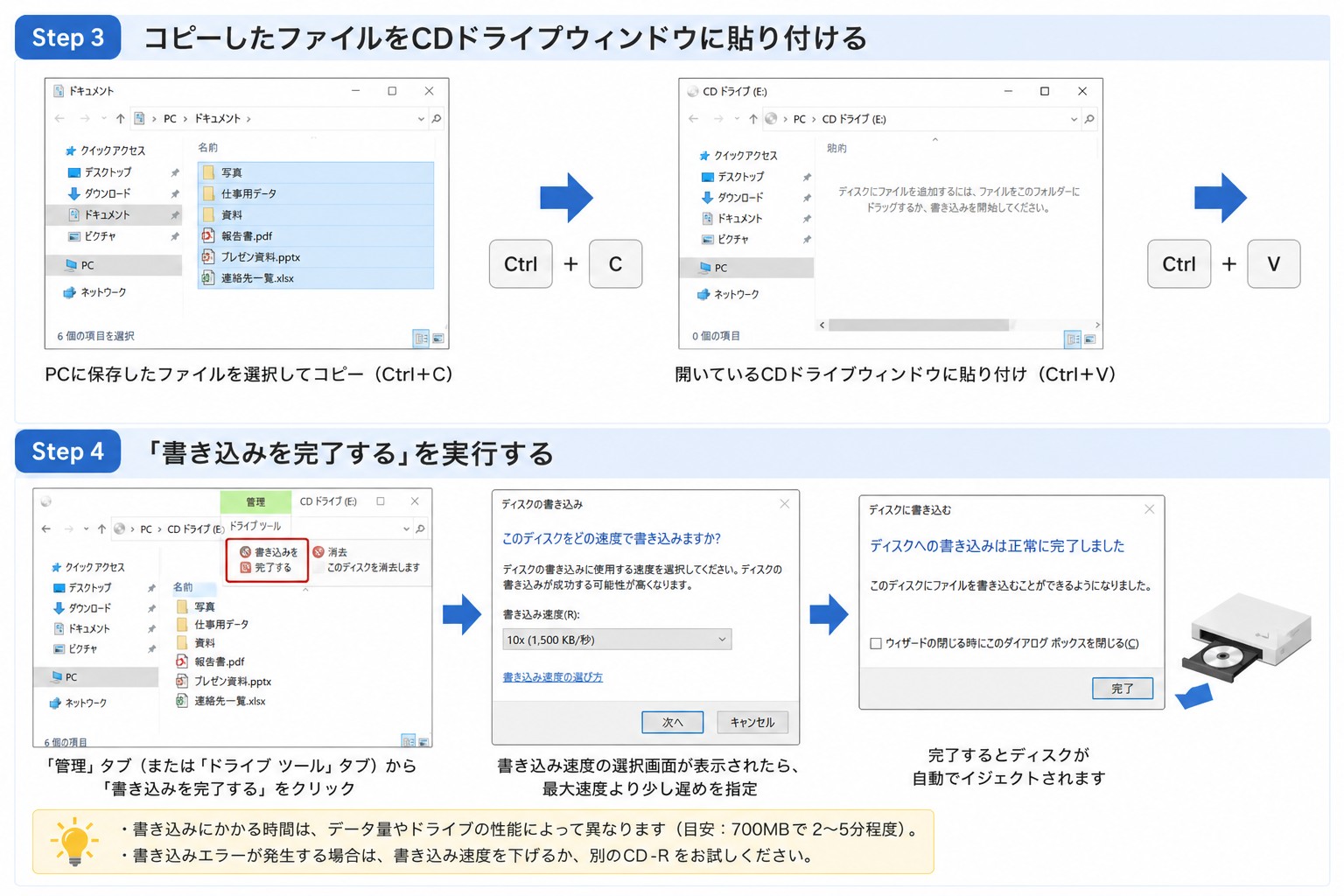This screenshot has width=1344, height=896.
Task: Switch 管理 tab window to large icons view
Action: [x=423, y=741]
